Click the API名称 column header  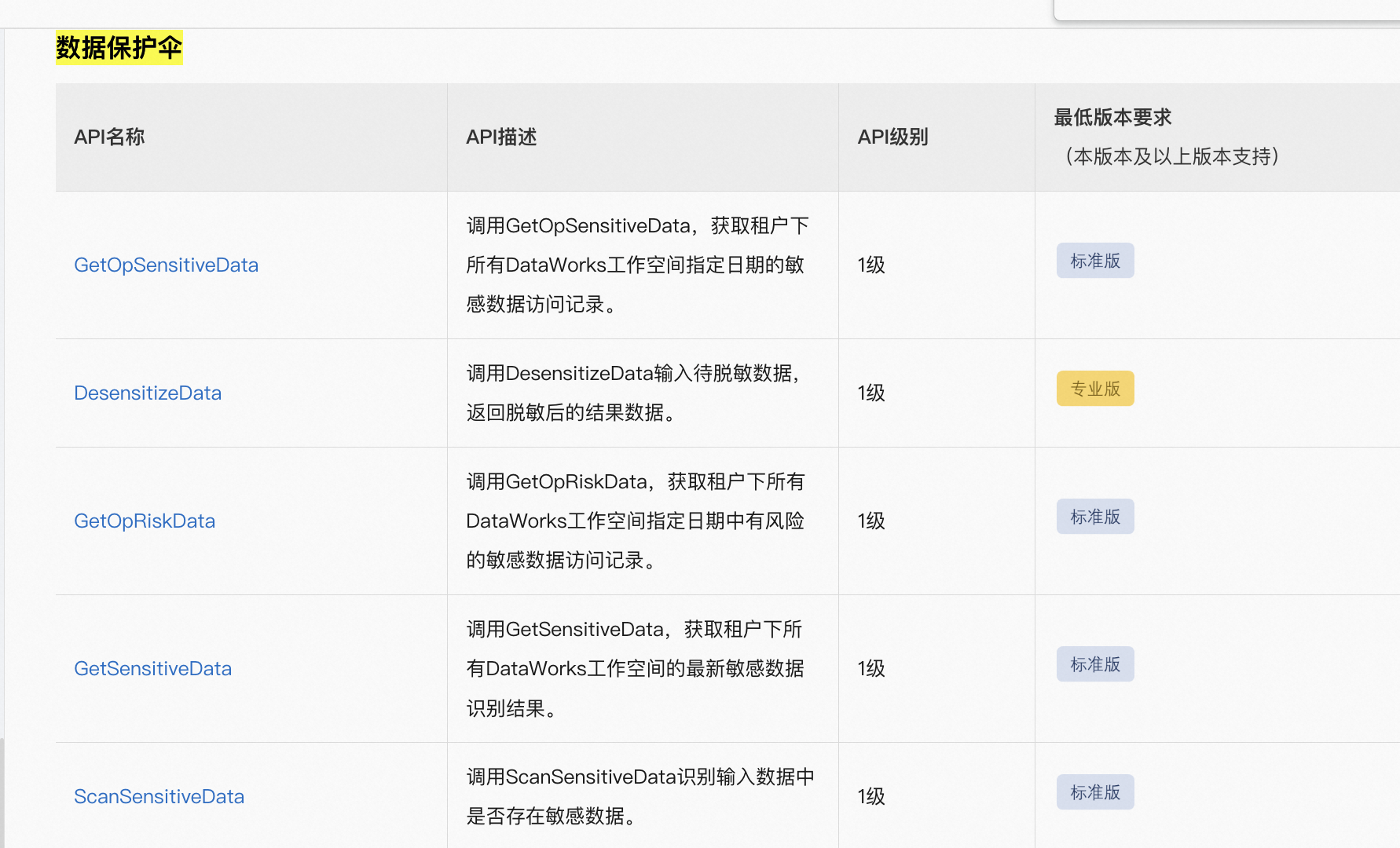109,137
